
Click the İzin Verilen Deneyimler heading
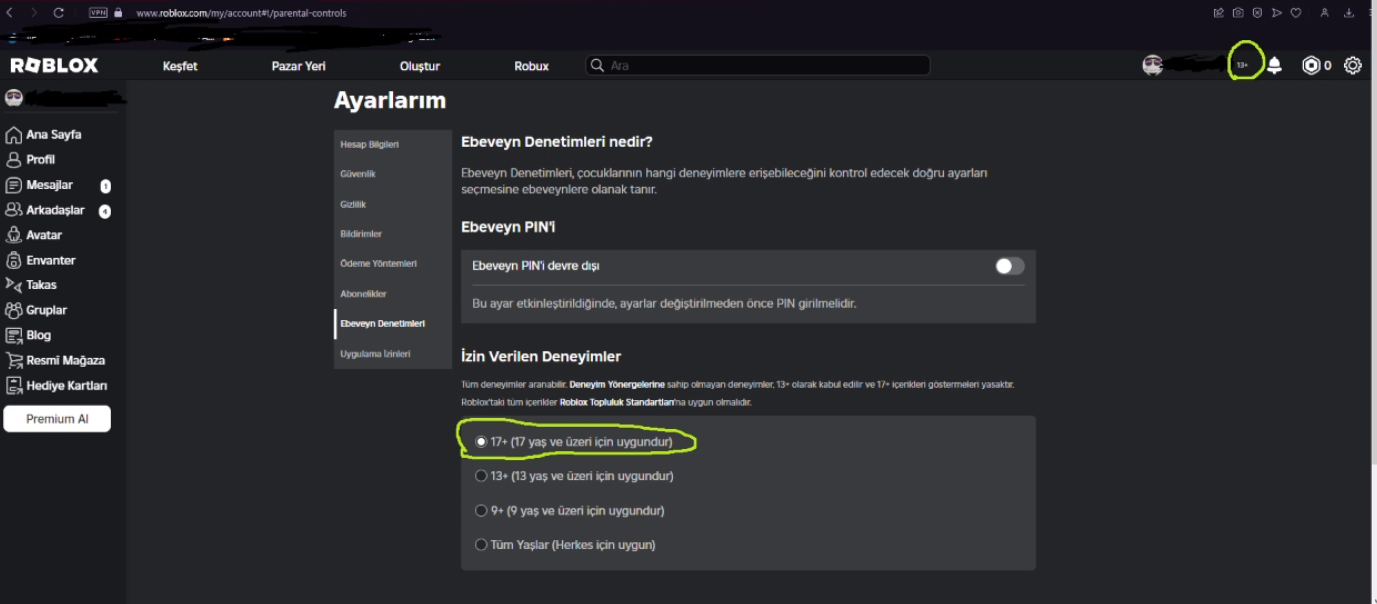click(541, 357)
